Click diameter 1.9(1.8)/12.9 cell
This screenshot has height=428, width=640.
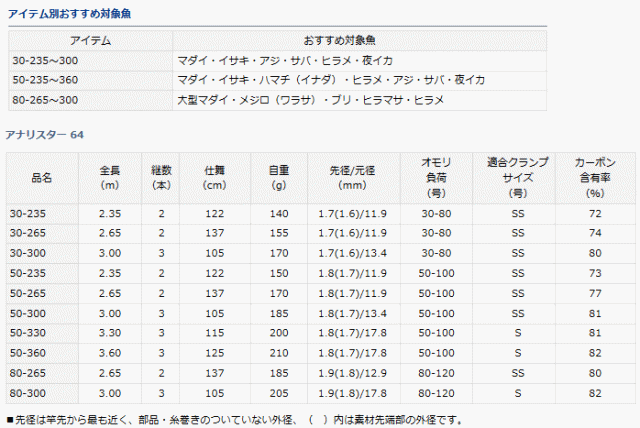(x=353, y=373)
